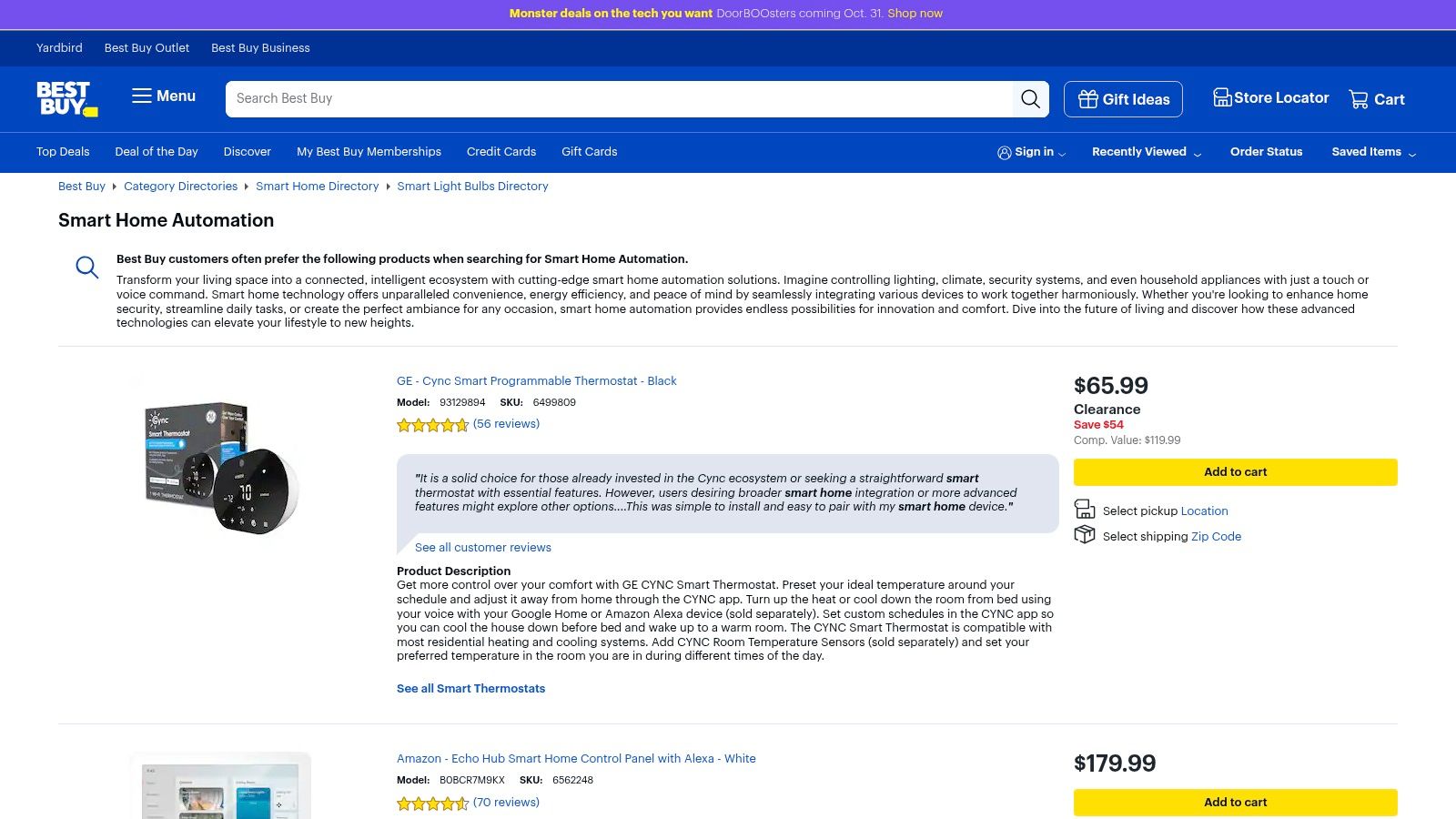Add GE Cync thermostat to cart
The image size is (1456, 819).
click(x=1235, y=472)
